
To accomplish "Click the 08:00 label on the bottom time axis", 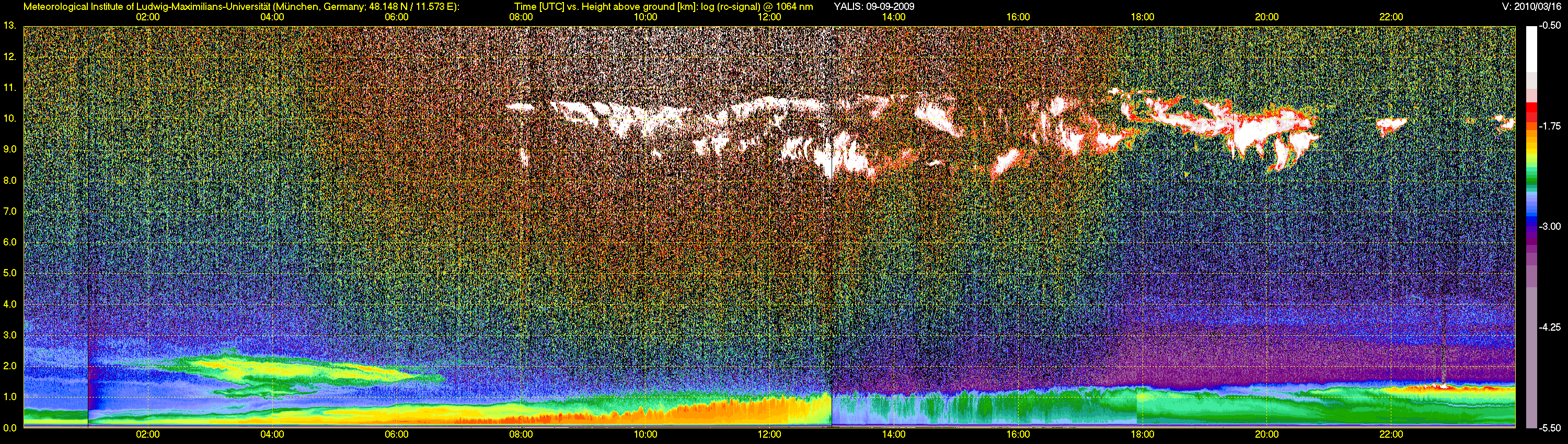I will 521,434.
